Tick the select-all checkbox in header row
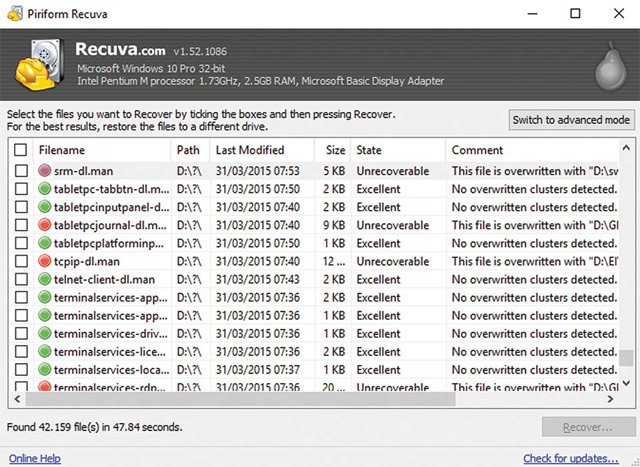 click(21, 150)
